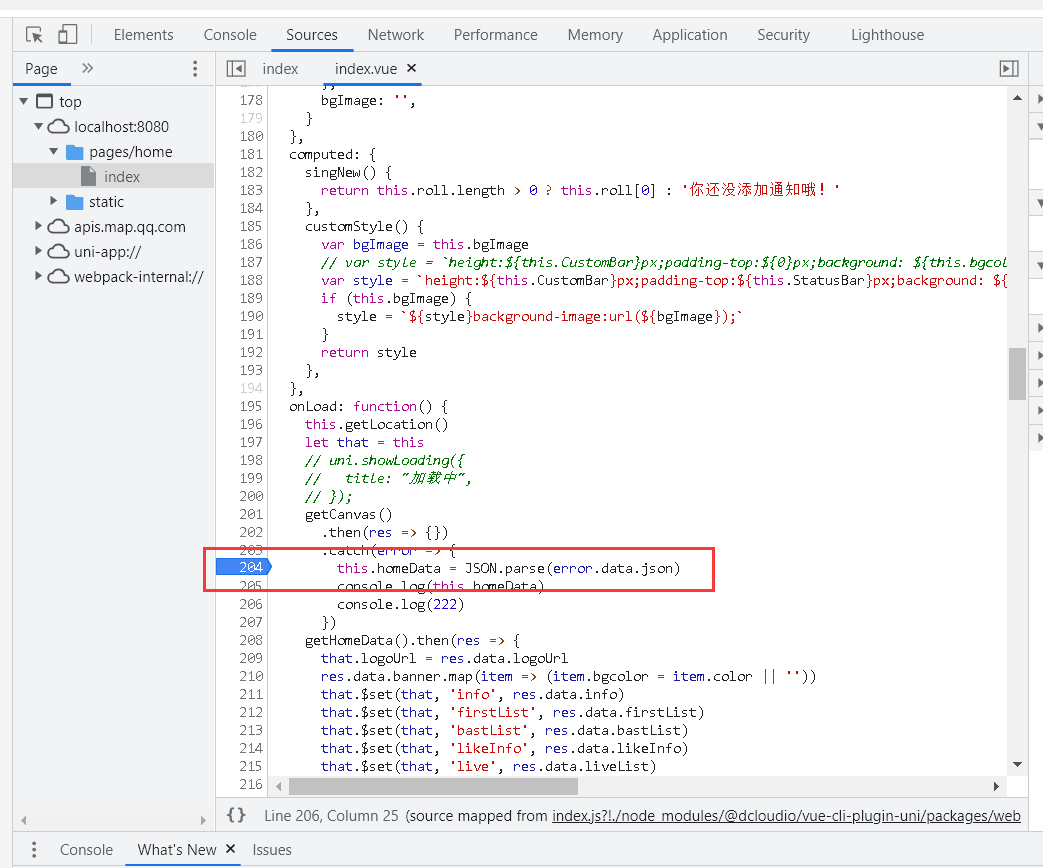Viewport: 1043px width, 868px height.
Task: Click horizontal scrollbar right arrow
Action: pyautogui.click(x=996, y=786)
